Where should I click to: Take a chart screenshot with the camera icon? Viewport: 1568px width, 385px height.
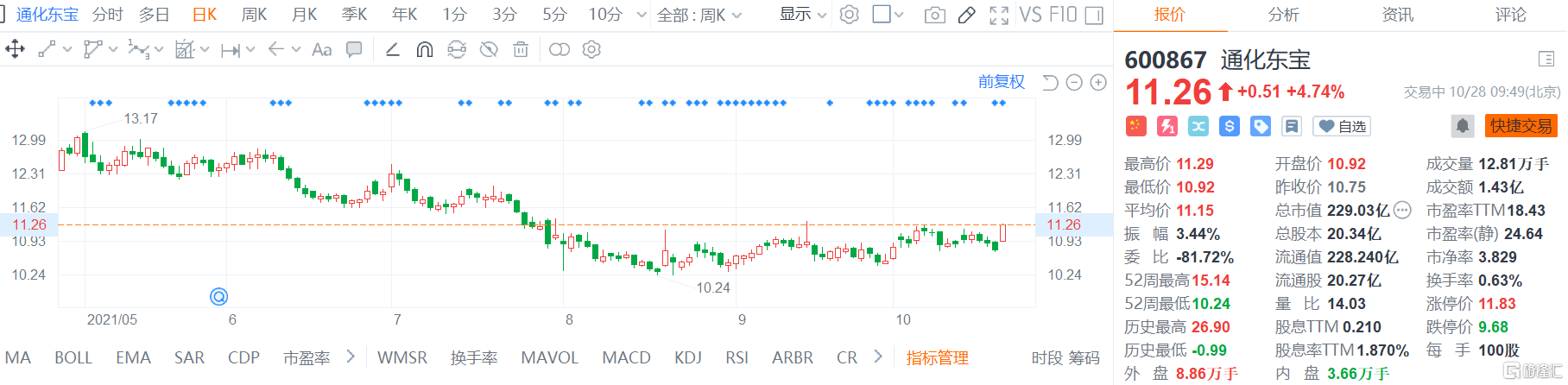coord(934,15)
